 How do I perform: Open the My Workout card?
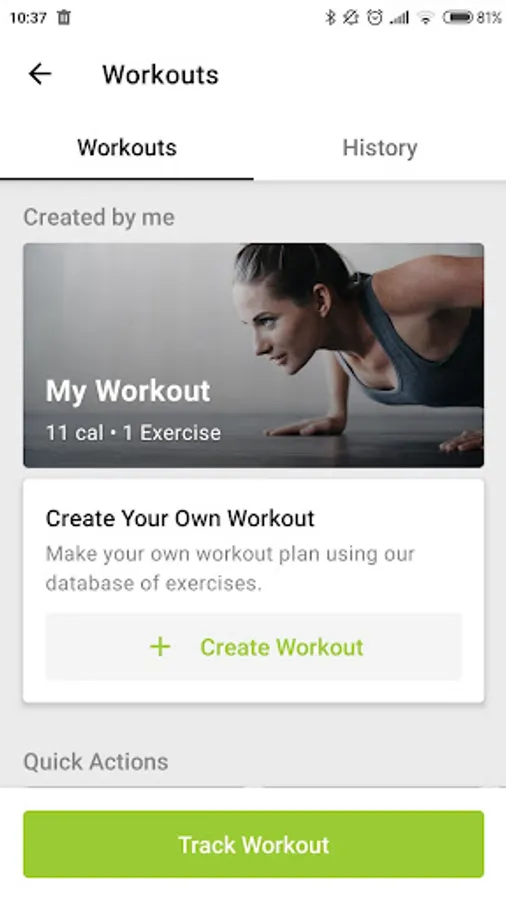(254, 355)
